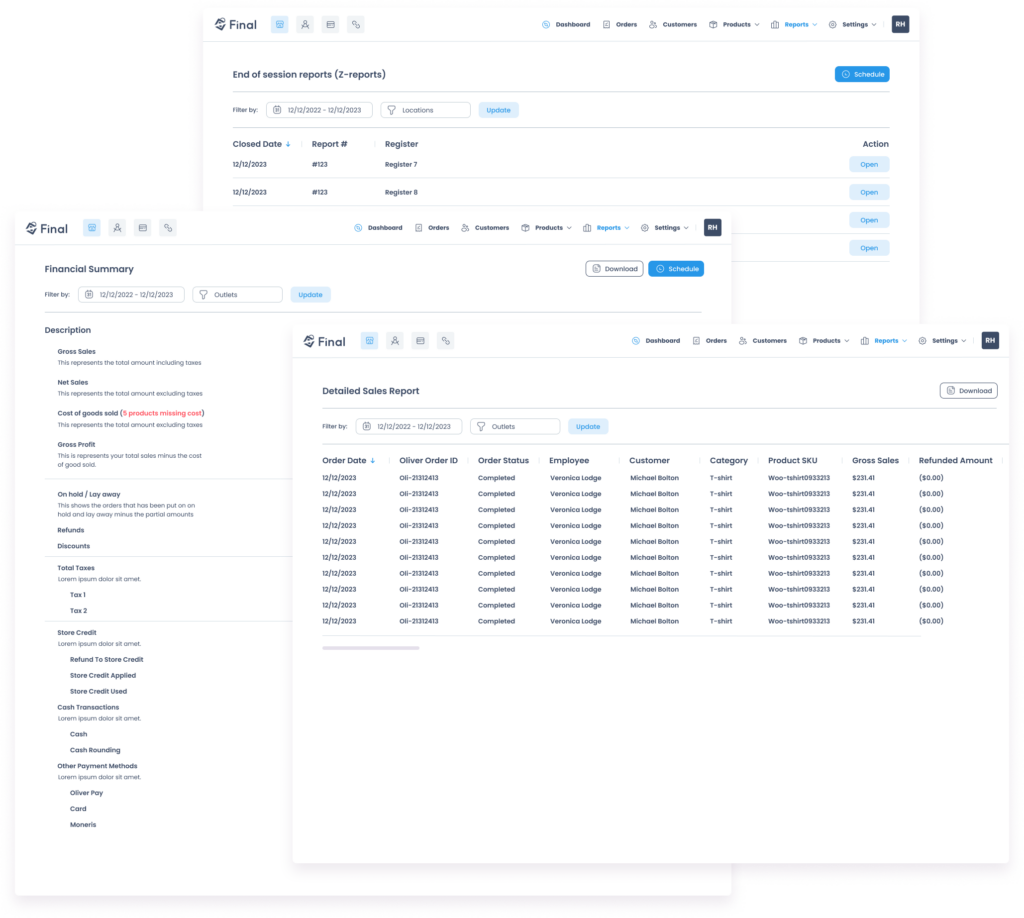
Task: Sort Detailed Sales Report by Order Date arrow
Action: click(x=373, y=461)
